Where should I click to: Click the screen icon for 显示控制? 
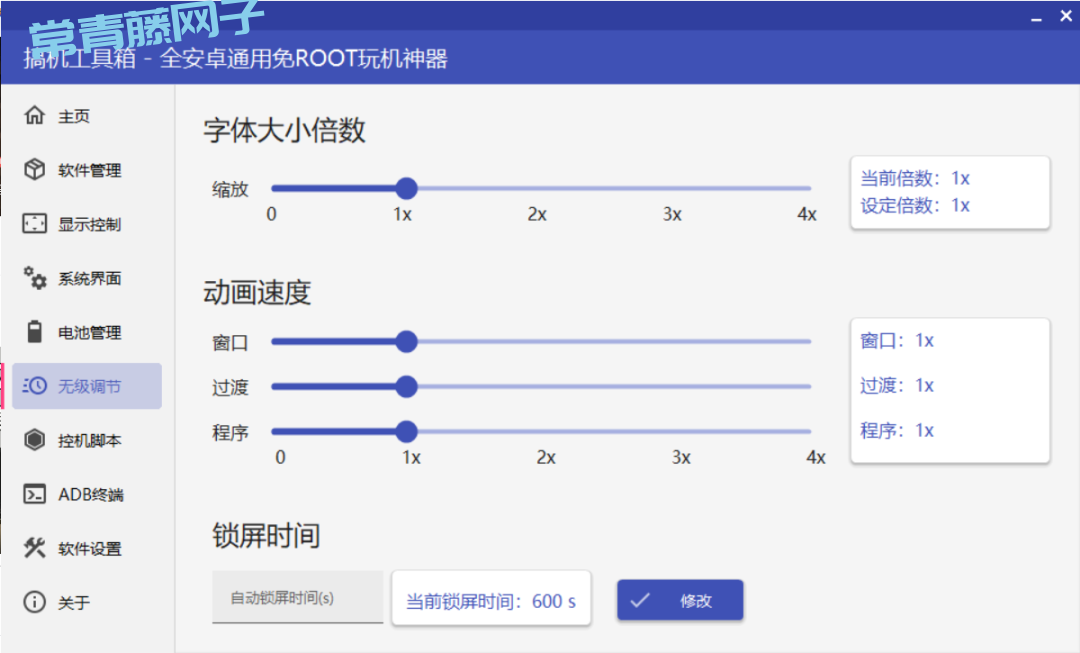pyautogui.click(x=35, y=224)
